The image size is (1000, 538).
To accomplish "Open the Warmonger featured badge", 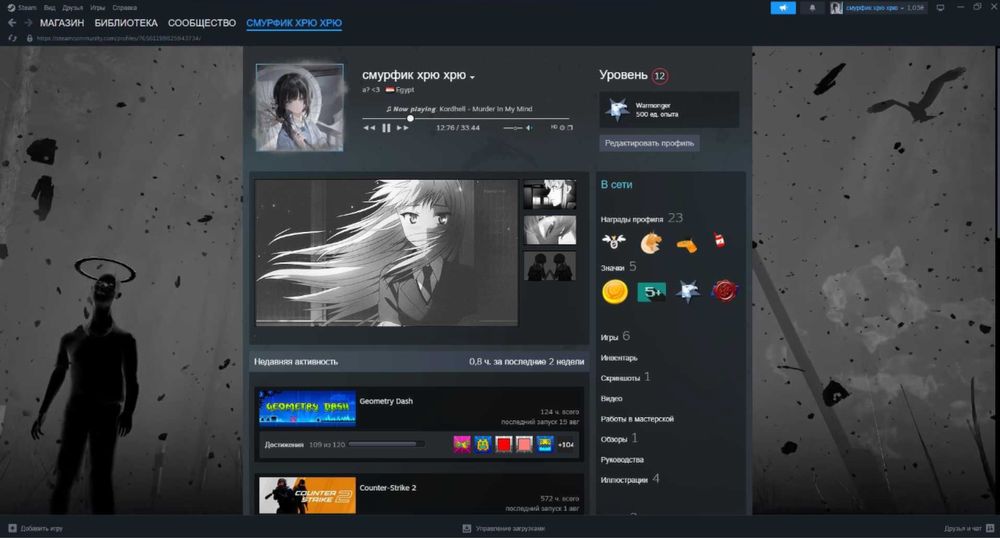I will click(669, 110).
